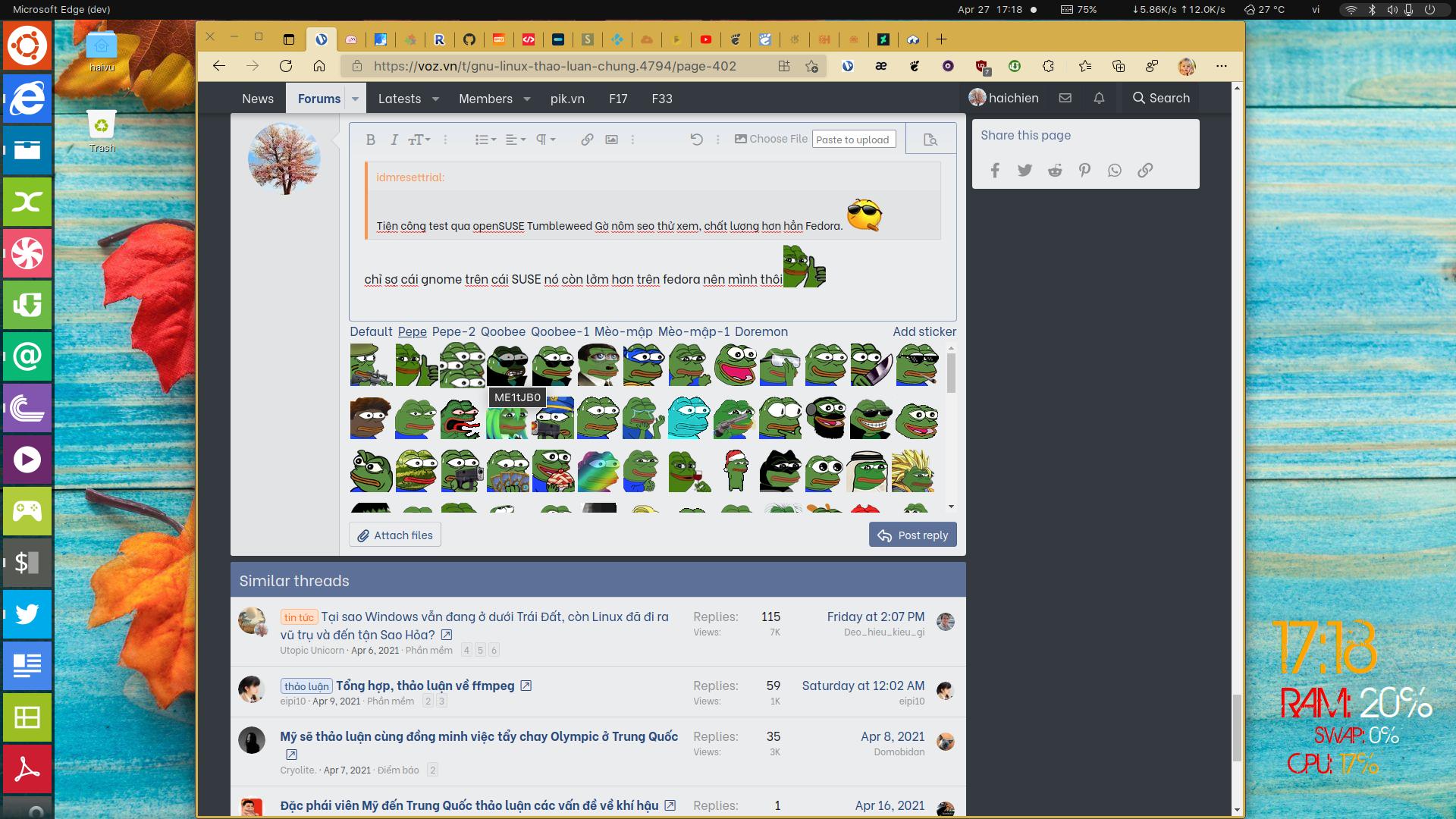Click the Add sticker link

pos(924,331)
